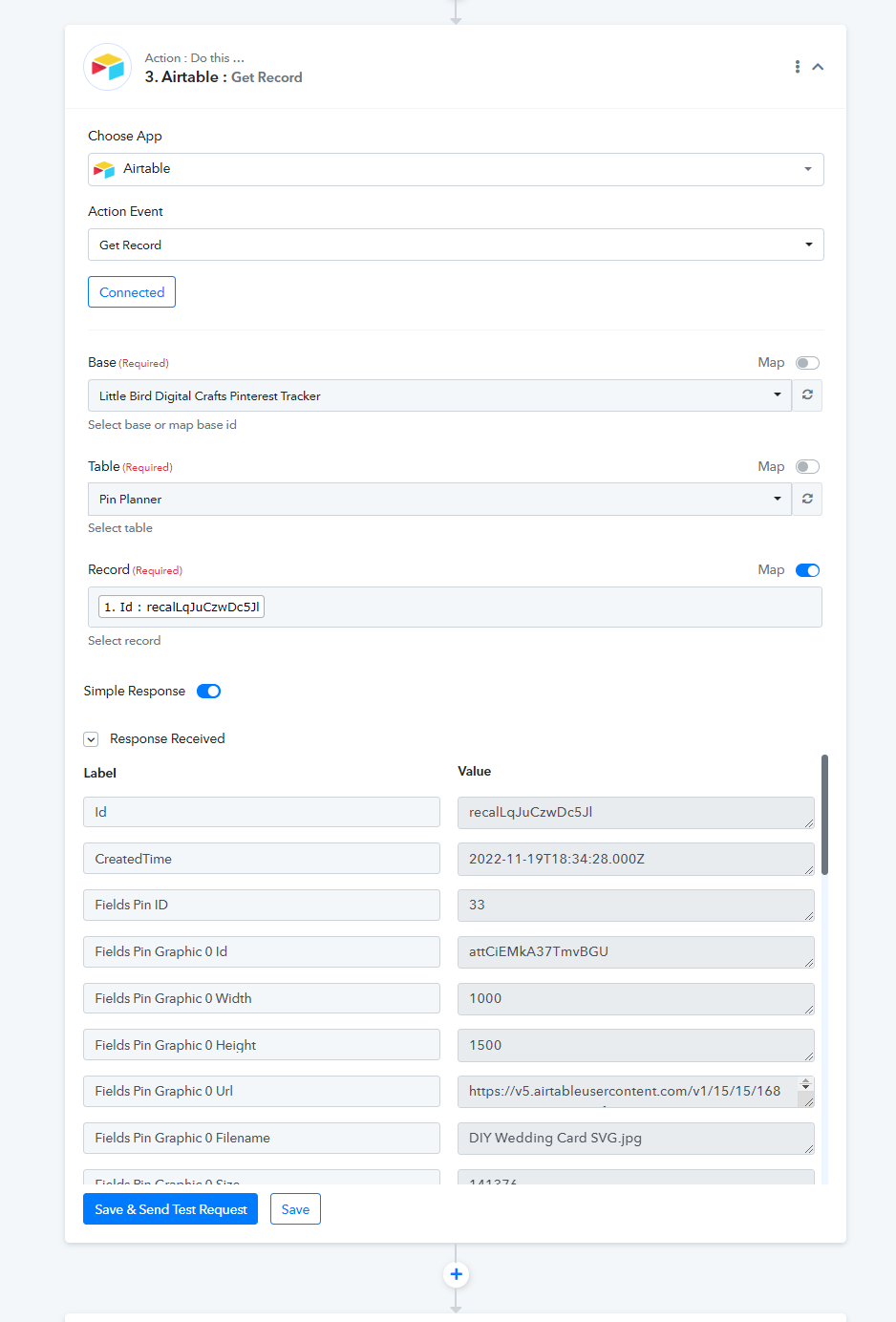The height and width of the screenshot is (1322, 896).
Task: Click the Id label field
Action: pyautogui.click(x=262, y=812)
